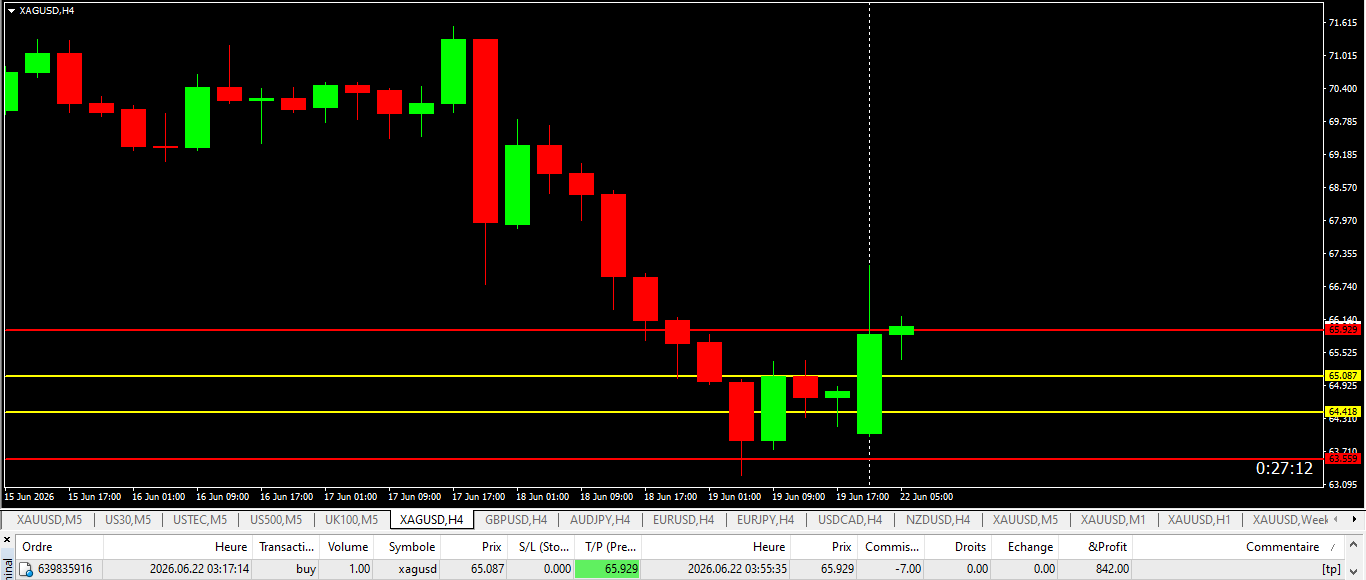1366x580 pixels.
Task: Click the red 65.929 price label on axis
Action: coord(1342,329)
